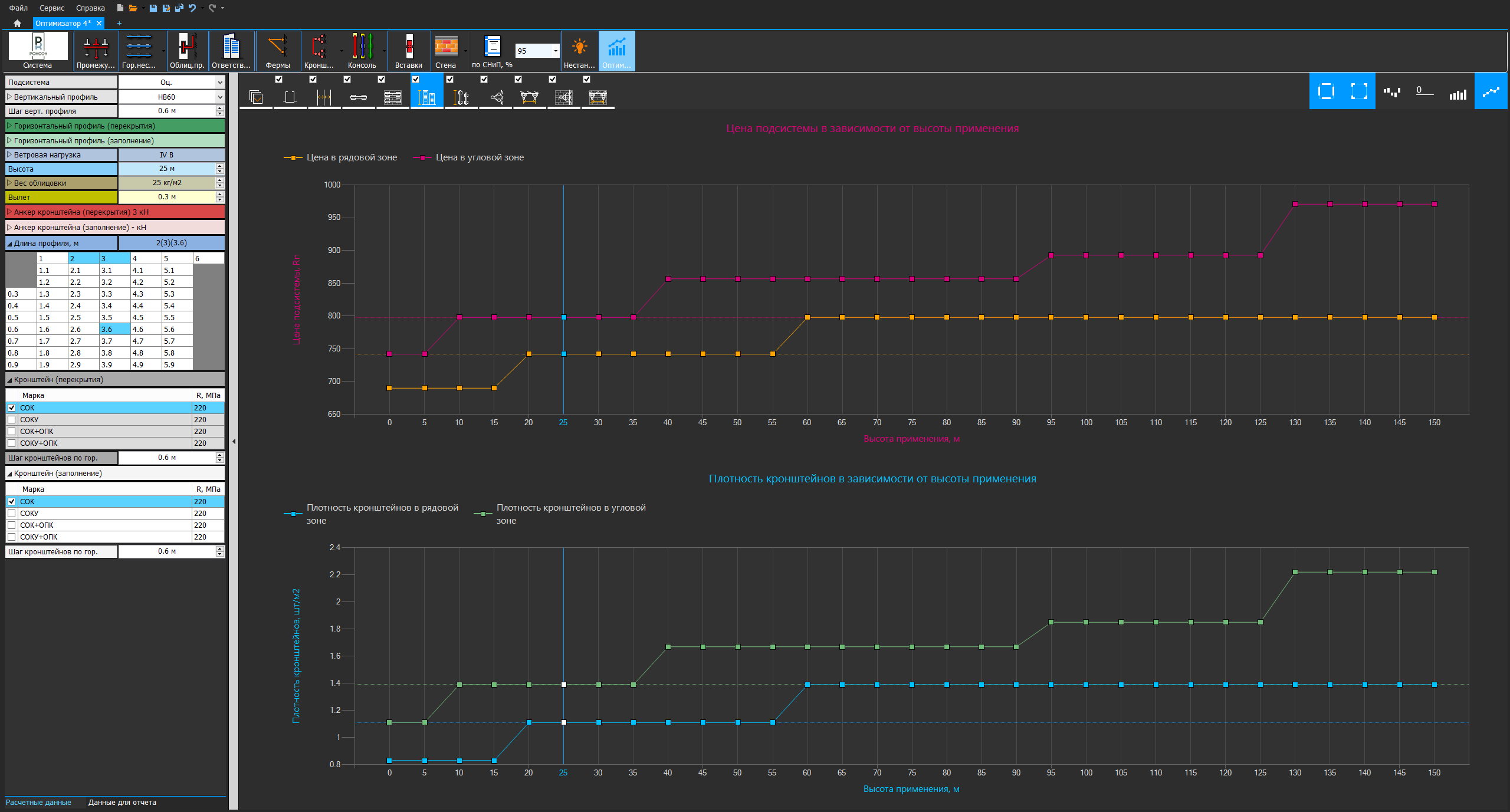Uncheck СОК under Кронштейн (заполнение)
The height and width of the screenshot is (812, 1510).
tap(12, 502)
